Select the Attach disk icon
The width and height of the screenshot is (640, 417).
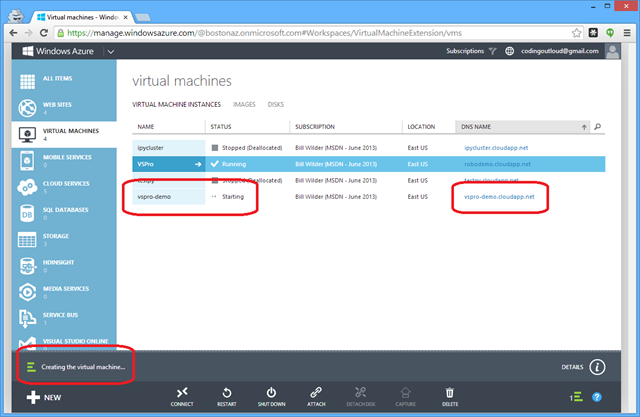(315, 393)
